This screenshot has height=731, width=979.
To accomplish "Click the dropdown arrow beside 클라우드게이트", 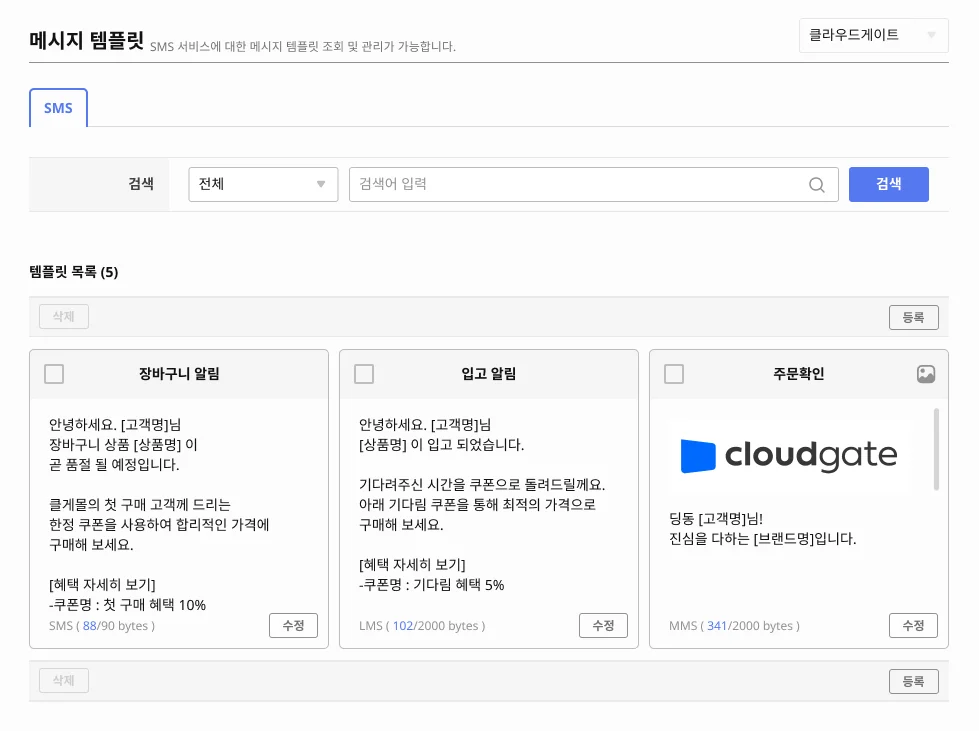I will click(933, 36).
